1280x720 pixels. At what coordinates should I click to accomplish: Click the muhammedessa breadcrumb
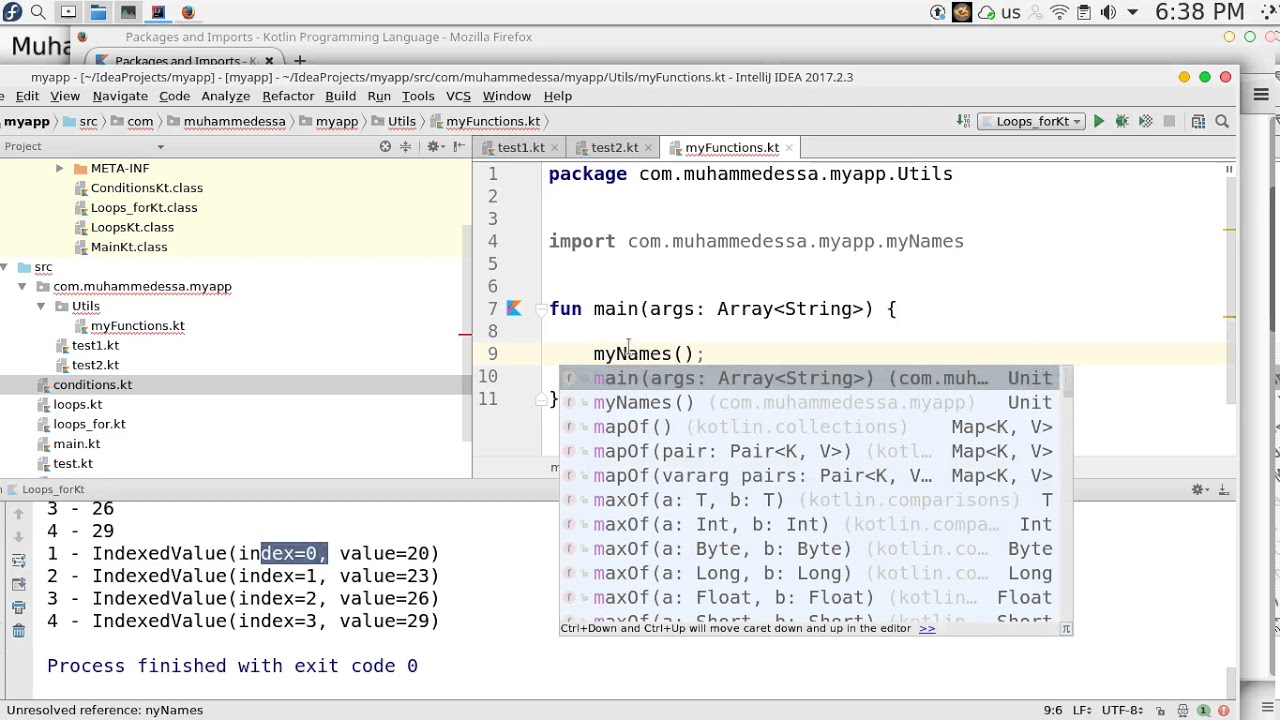click(234, 121)
